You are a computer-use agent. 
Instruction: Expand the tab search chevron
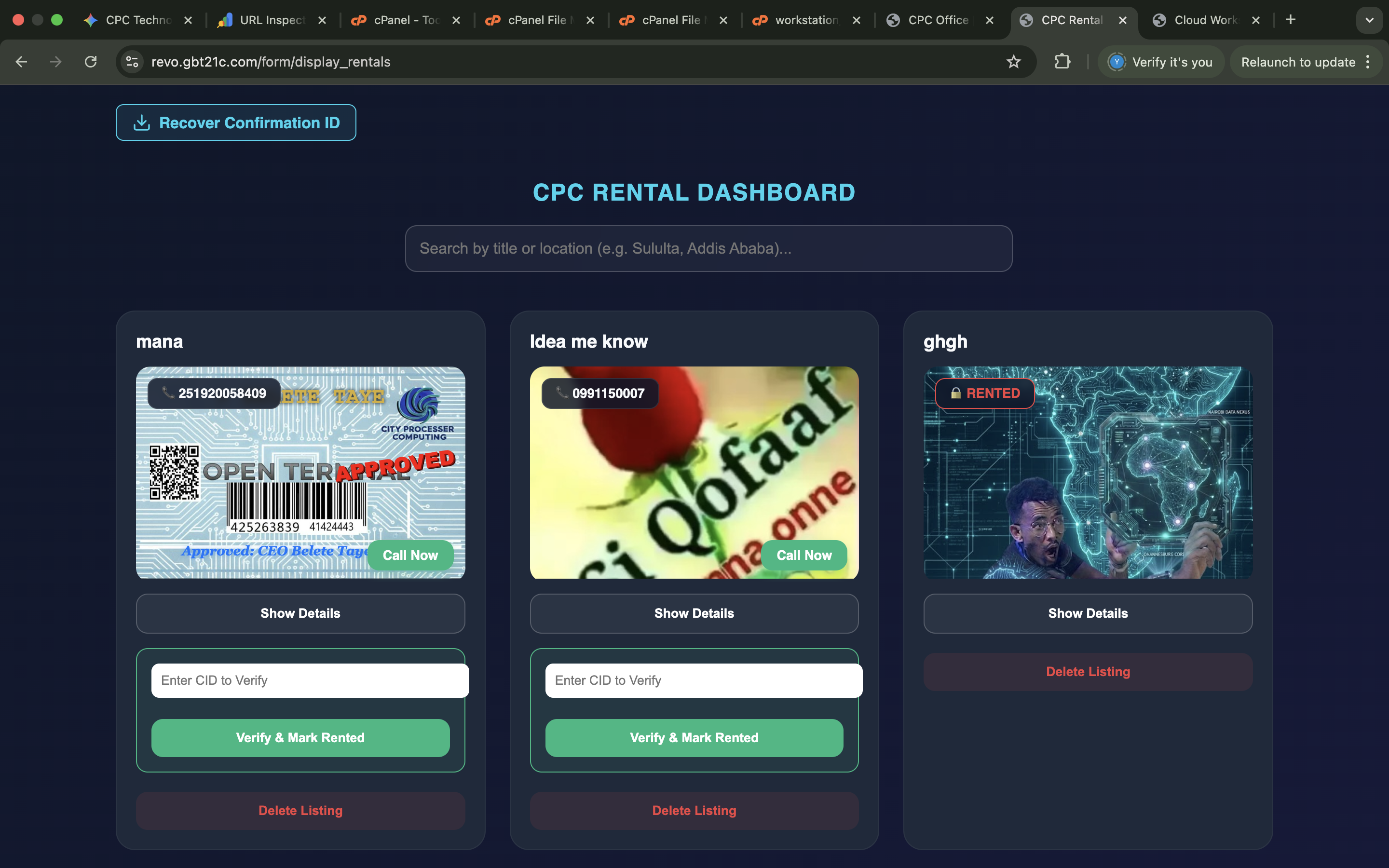[x=1370, y=20]
